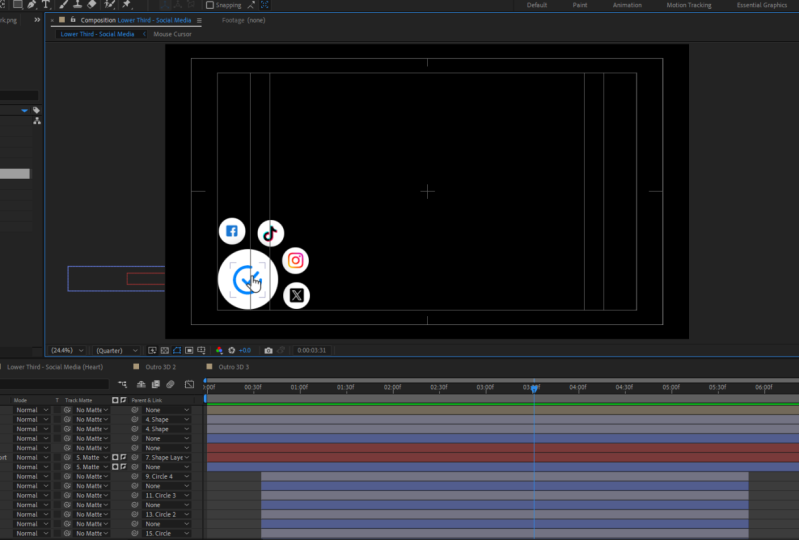799x540 pixels.
Task: Click the fast previews icon in viewer
Action: (152, 350)
